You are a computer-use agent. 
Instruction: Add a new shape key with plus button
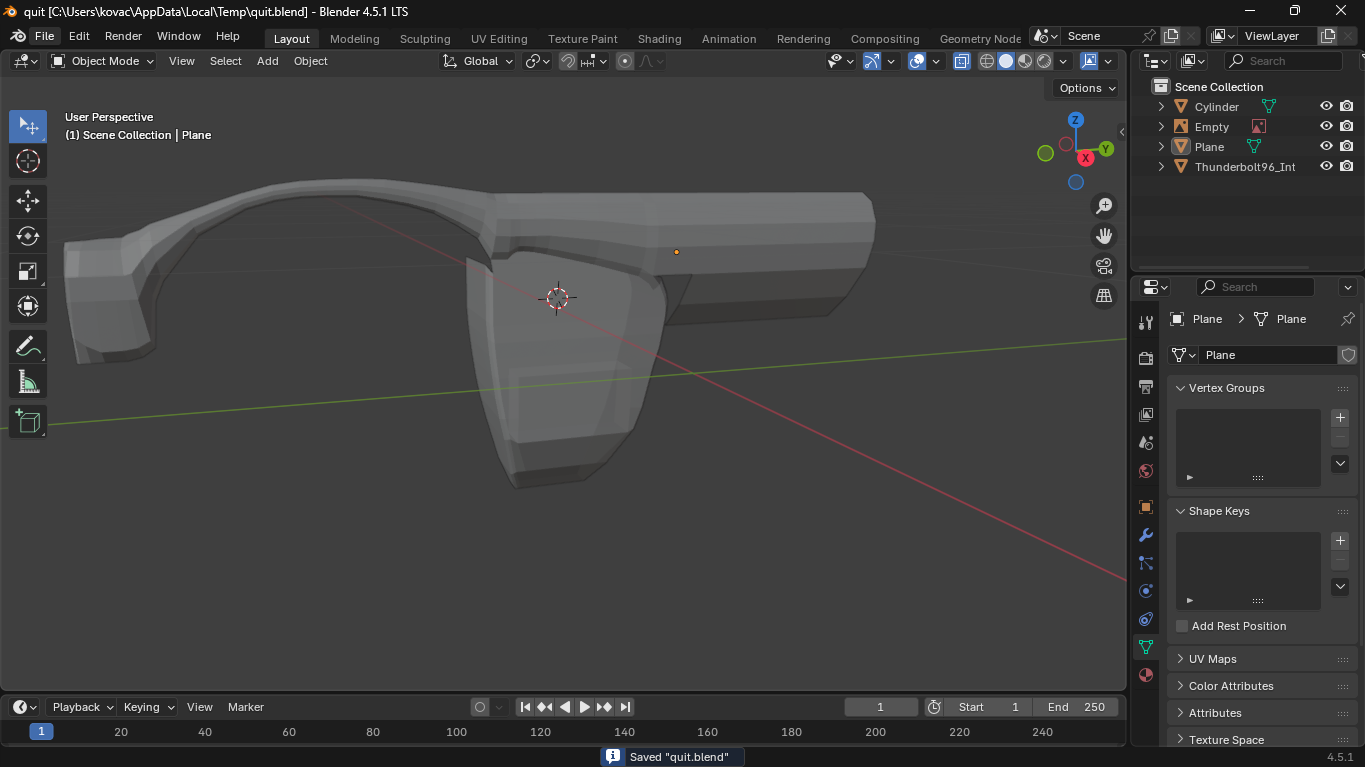coord(1341,541)
